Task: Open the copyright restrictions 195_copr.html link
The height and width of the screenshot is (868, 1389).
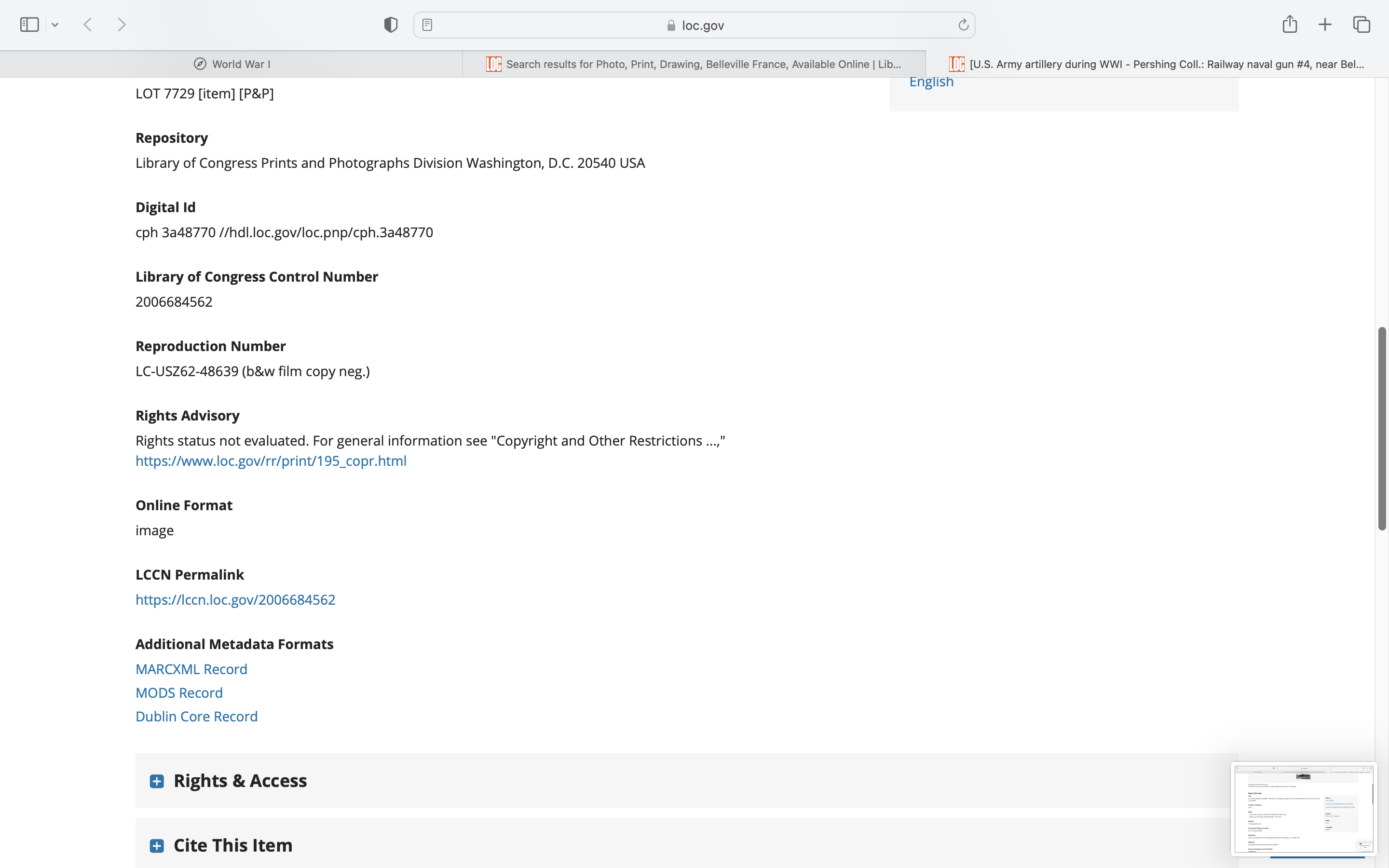Action: [271, 461]
